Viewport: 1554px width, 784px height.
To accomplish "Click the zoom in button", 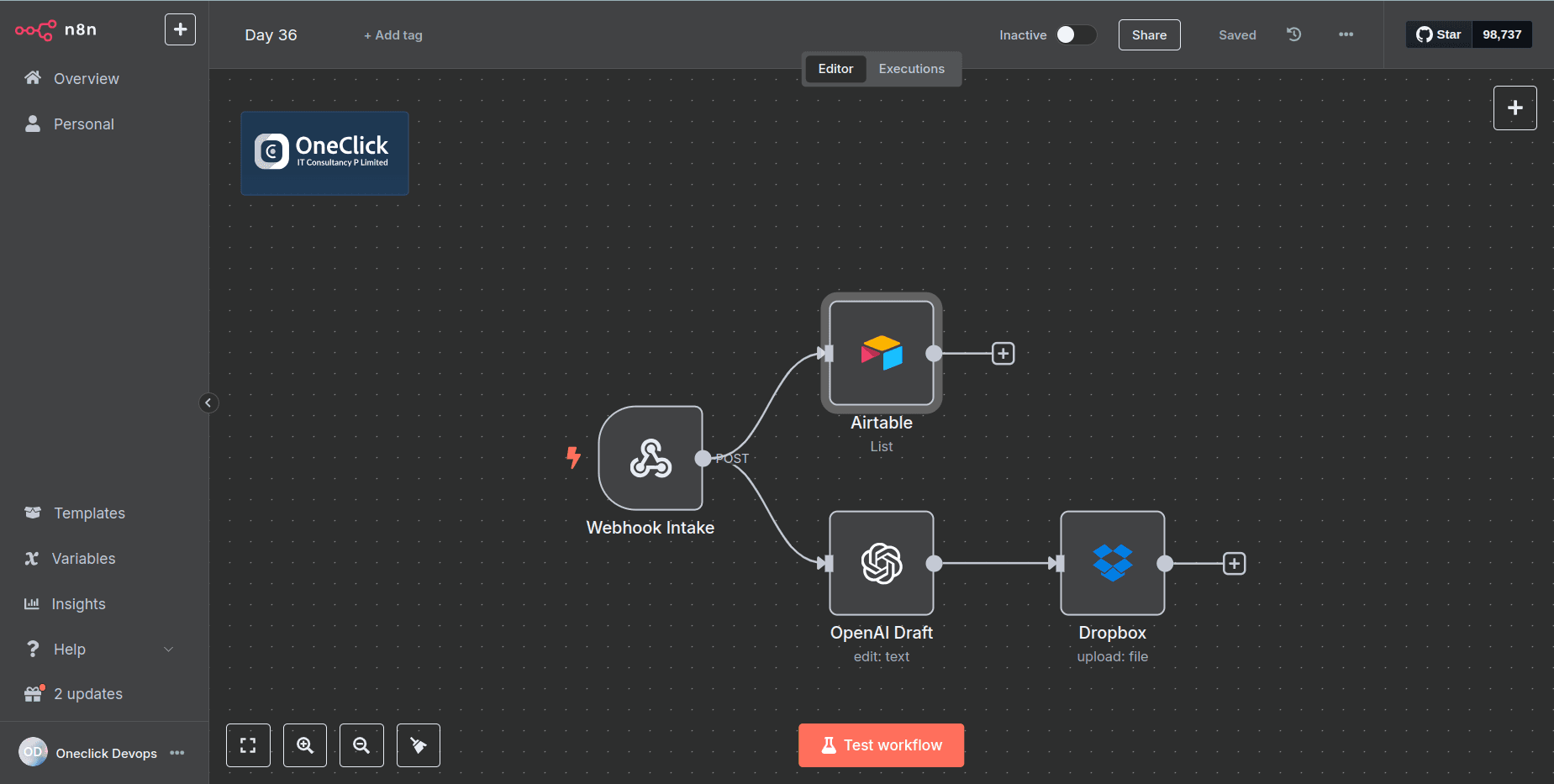I will tap(305, 745).
